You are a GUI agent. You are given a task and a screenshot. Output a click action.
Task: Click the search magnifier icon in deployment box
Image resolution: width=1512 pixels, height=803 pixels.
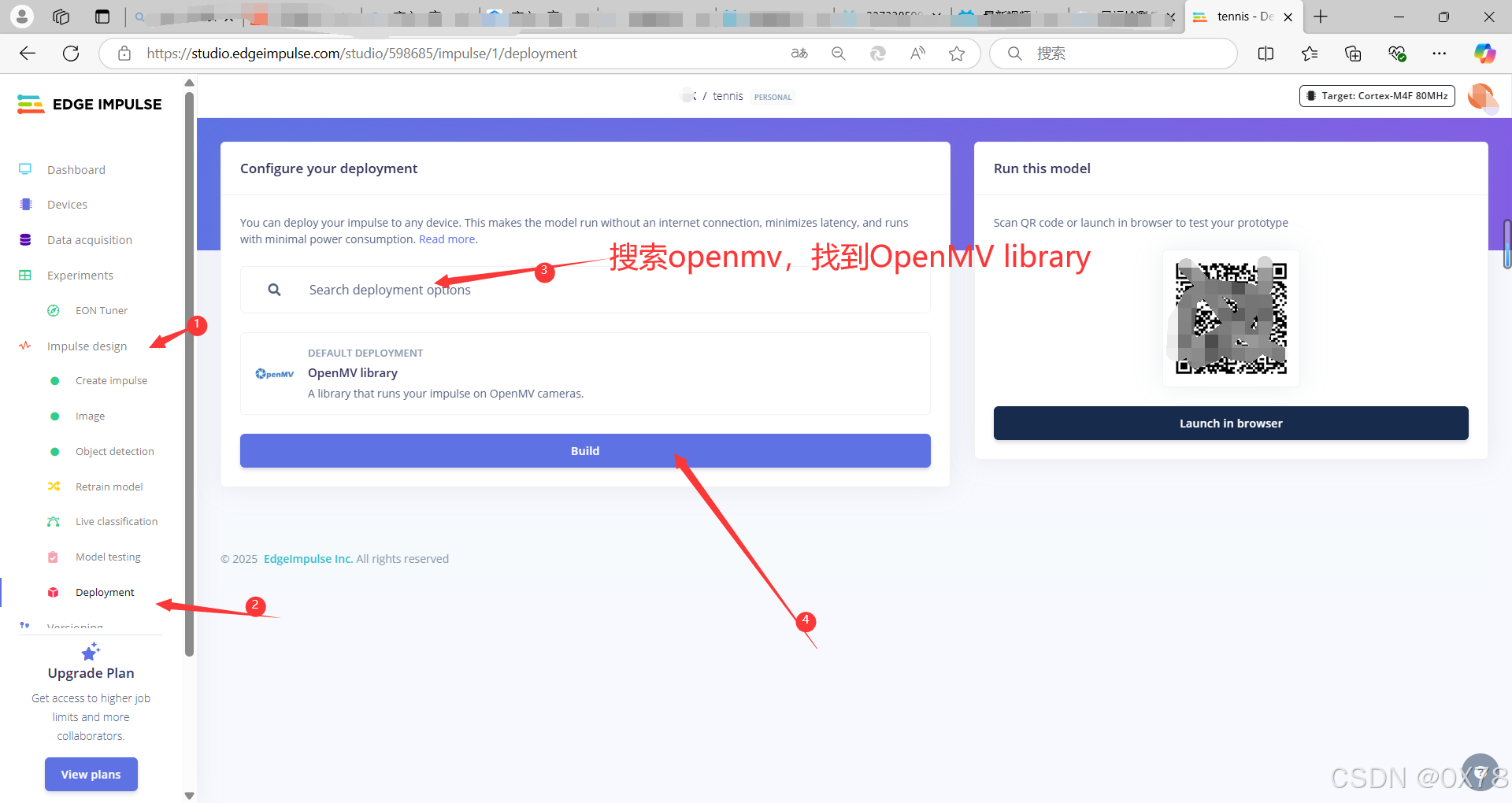point(274,290)
